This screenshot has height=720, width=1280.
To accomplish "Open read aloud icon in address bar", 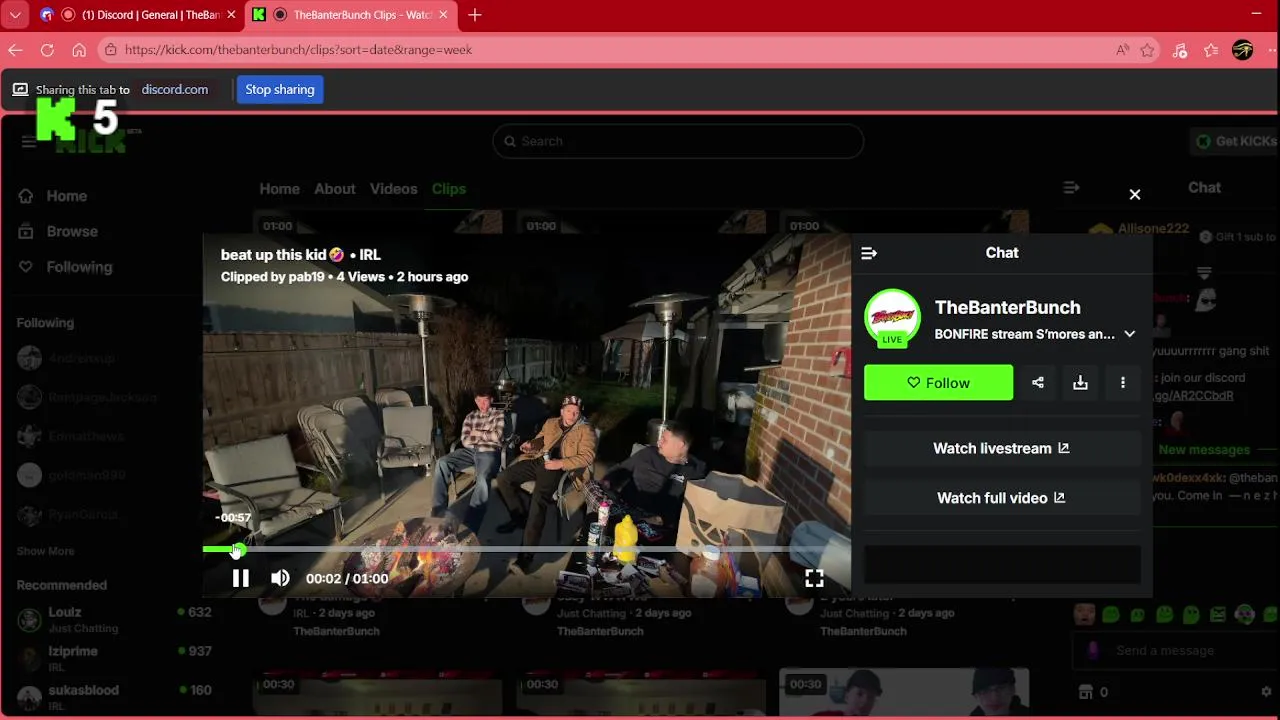I will click(x=1123, y=50).
